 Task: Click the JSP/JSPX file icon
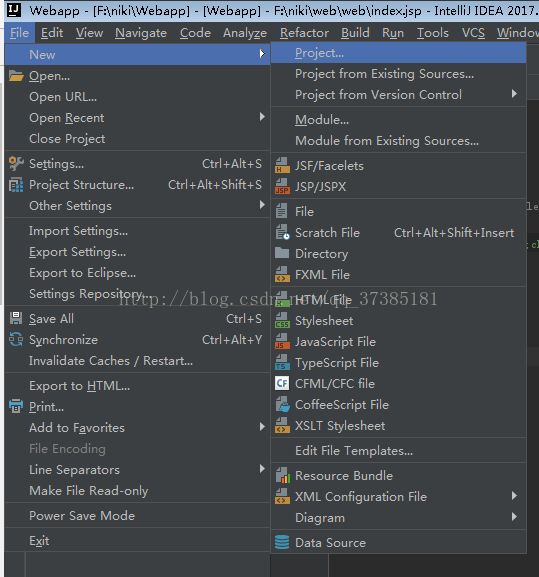point(282,187)
